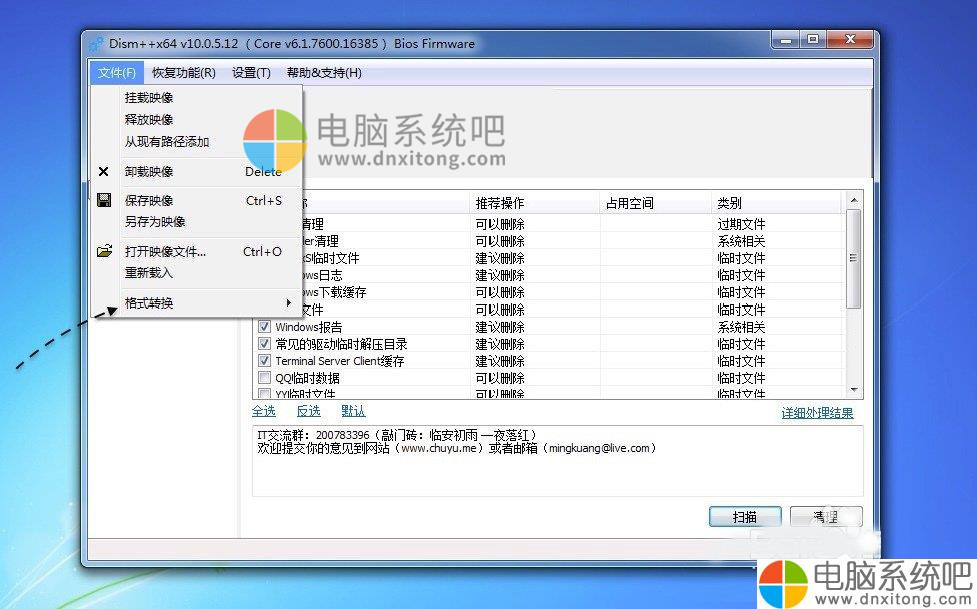Choose 释放映像 from the File menu
977x609 pixels.
(149, 120)
